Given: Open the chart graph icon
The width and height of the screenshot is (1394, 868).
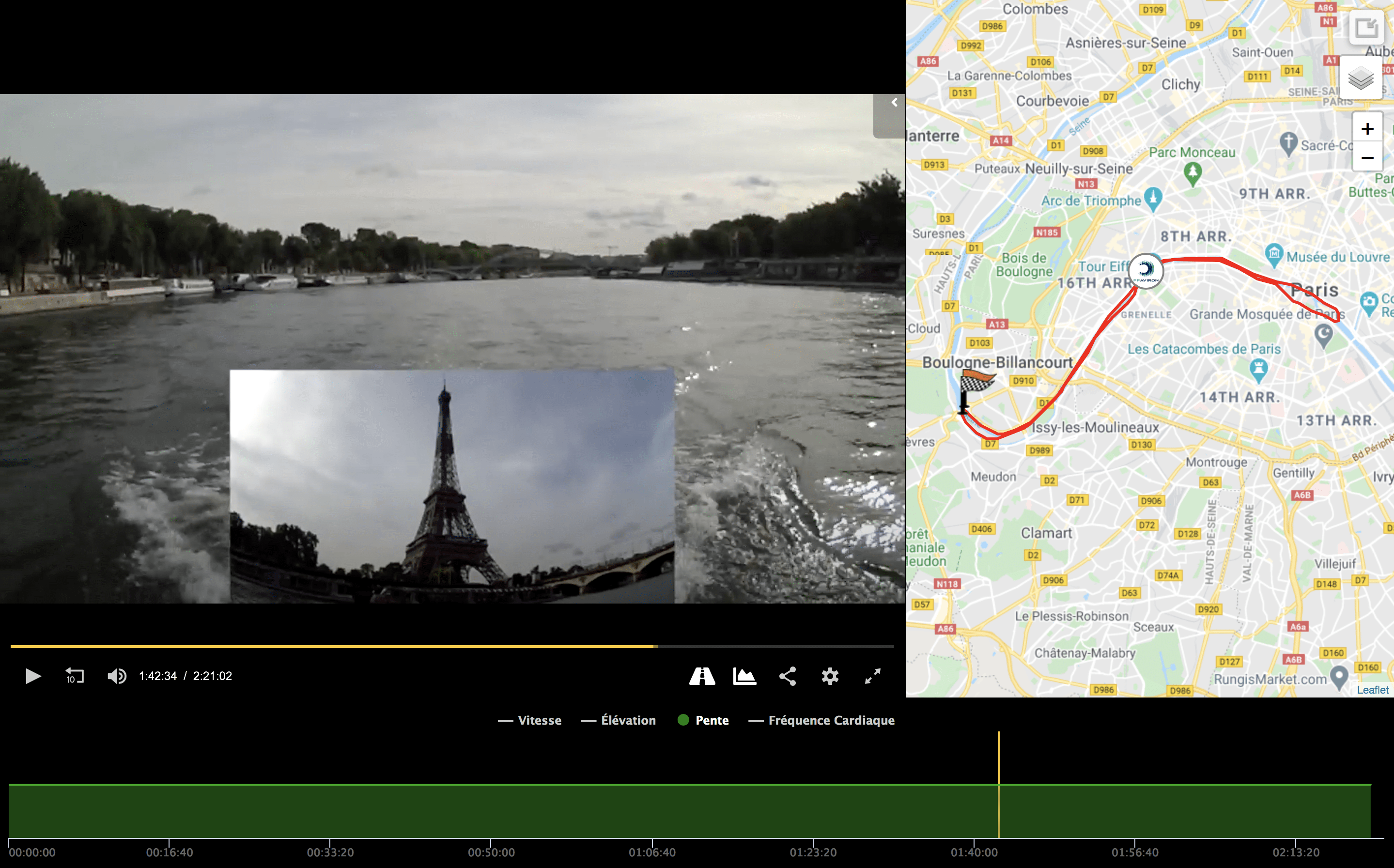Looking at the screenshot, I should point(744,676).
